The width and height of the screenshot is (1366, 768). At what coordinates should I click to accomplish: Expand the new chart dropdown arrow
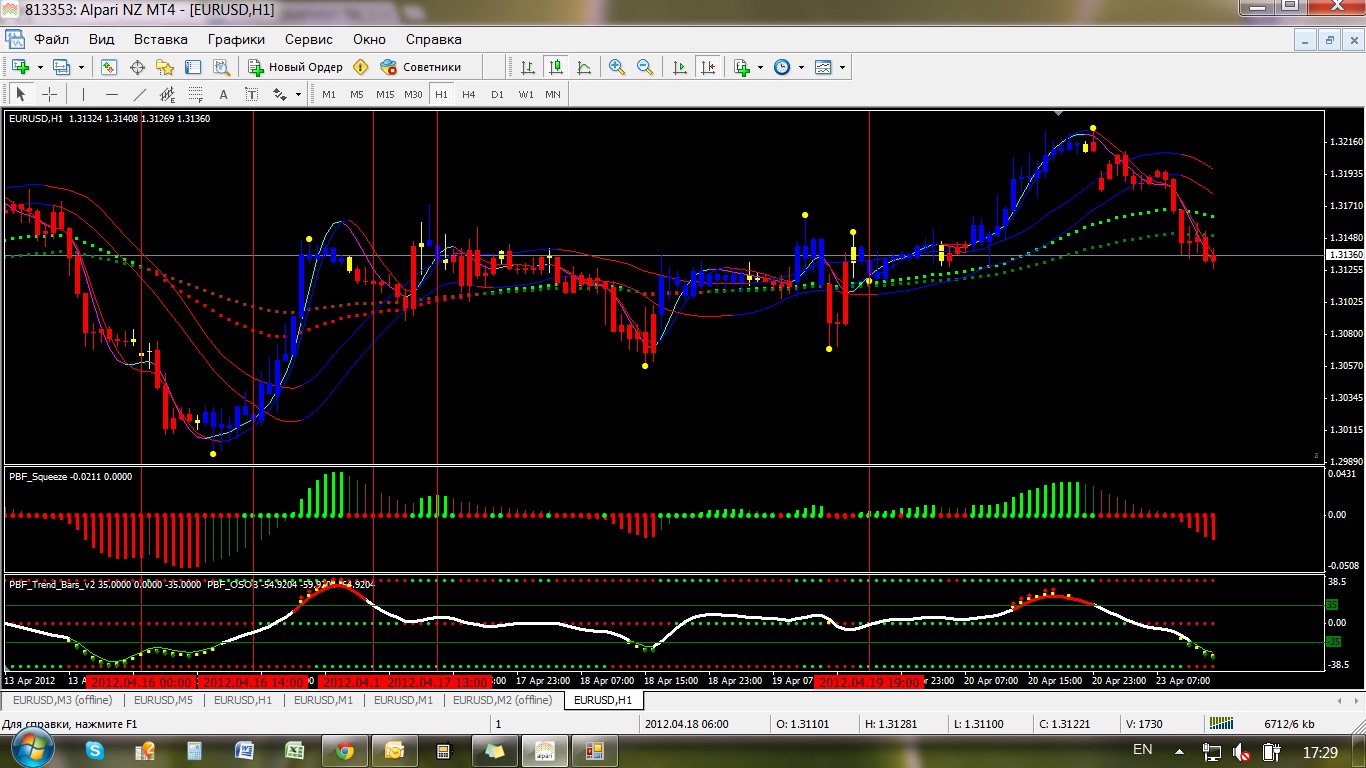[40, 67]
